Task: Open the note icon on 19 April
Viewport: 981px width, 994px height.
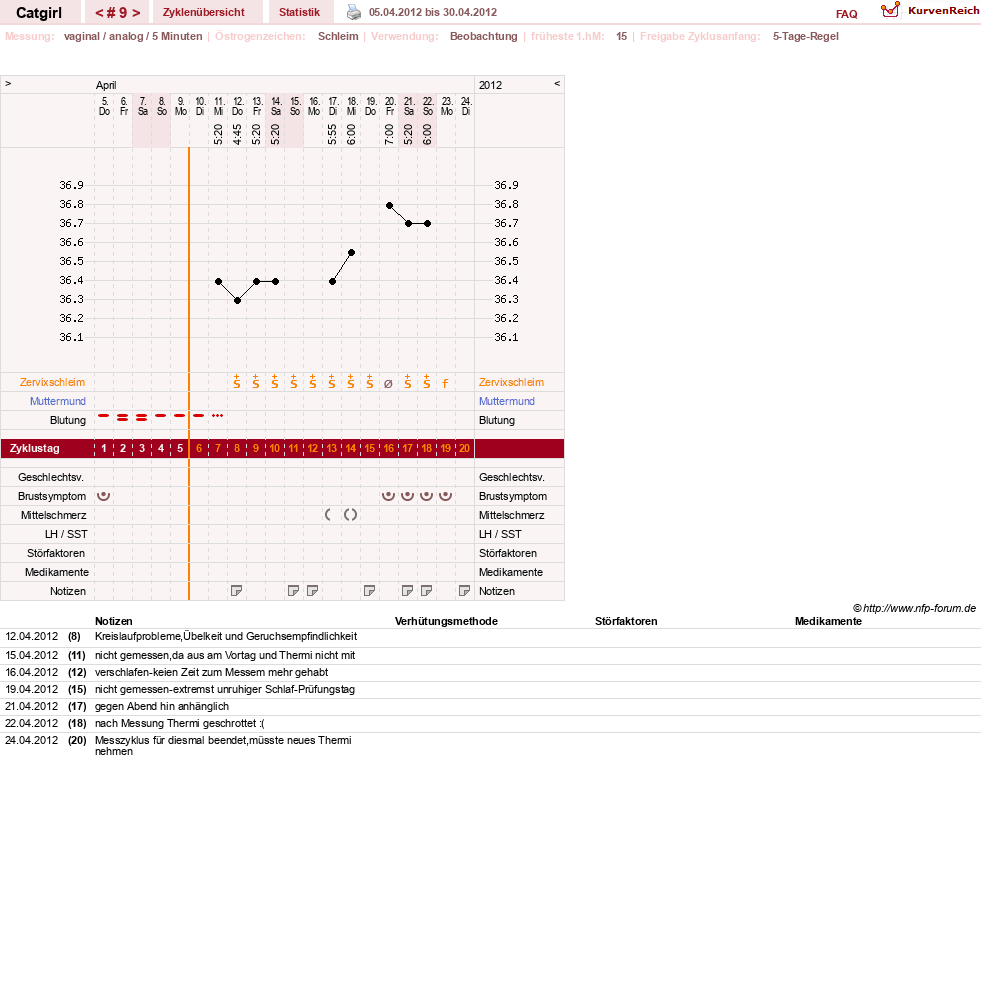Action: (370, 591)
